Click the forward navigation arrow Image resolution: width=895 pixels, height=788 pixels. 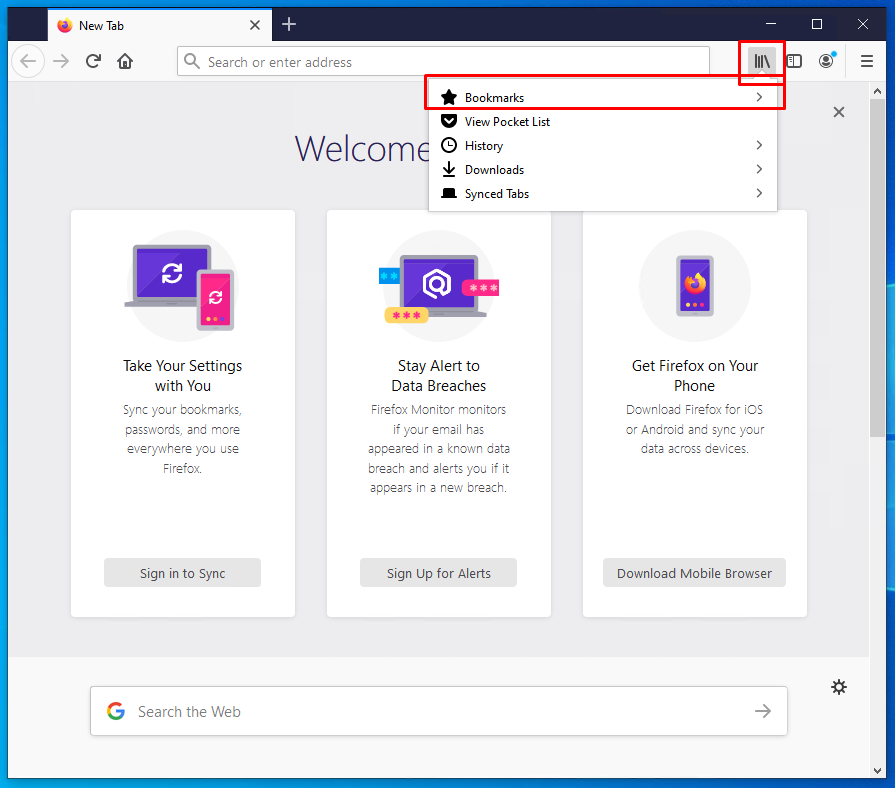pos(61,61)
